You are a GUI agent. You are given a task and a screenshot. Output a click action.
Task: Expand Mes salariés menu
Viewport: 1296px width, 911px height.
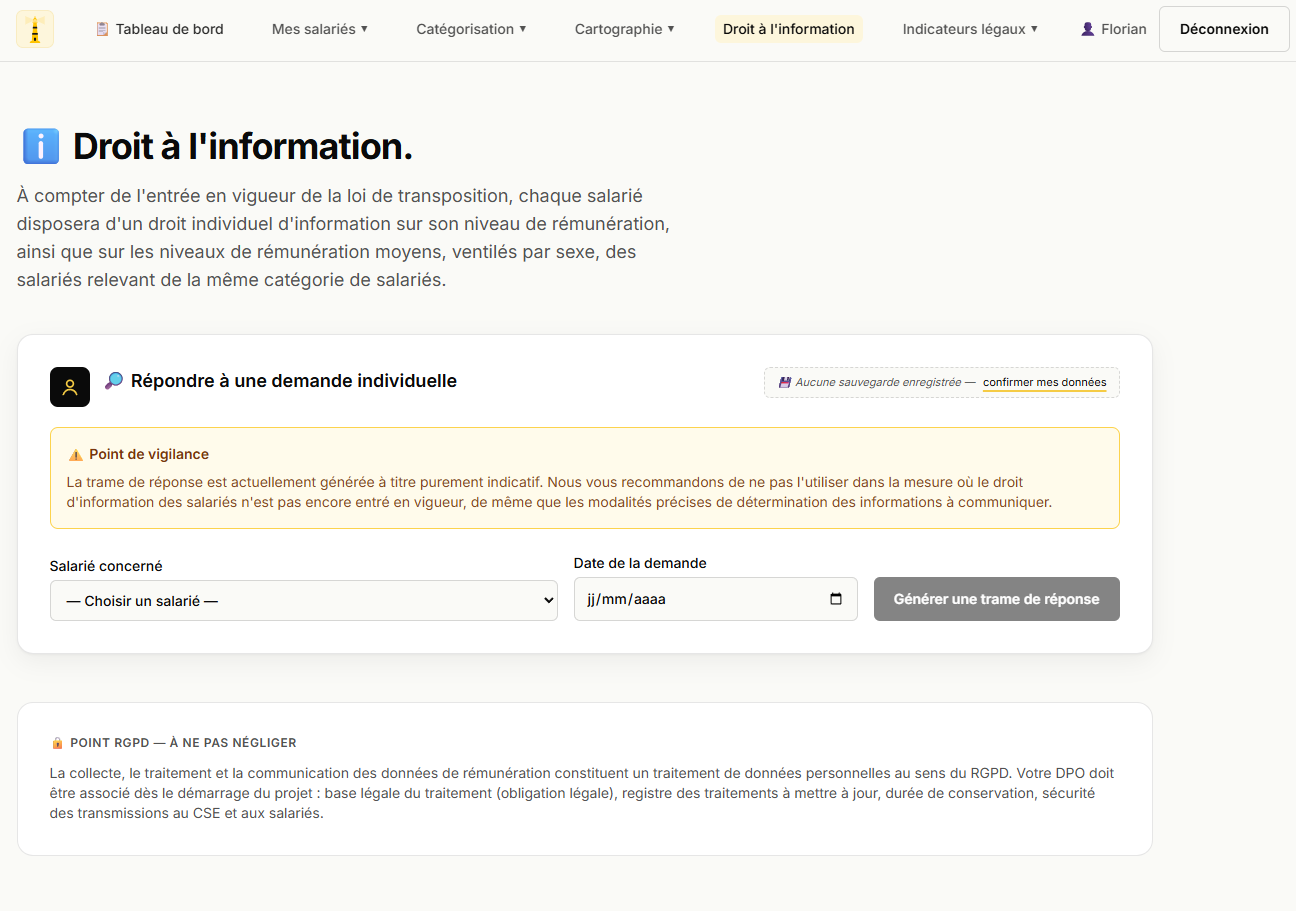pos(320,29)
